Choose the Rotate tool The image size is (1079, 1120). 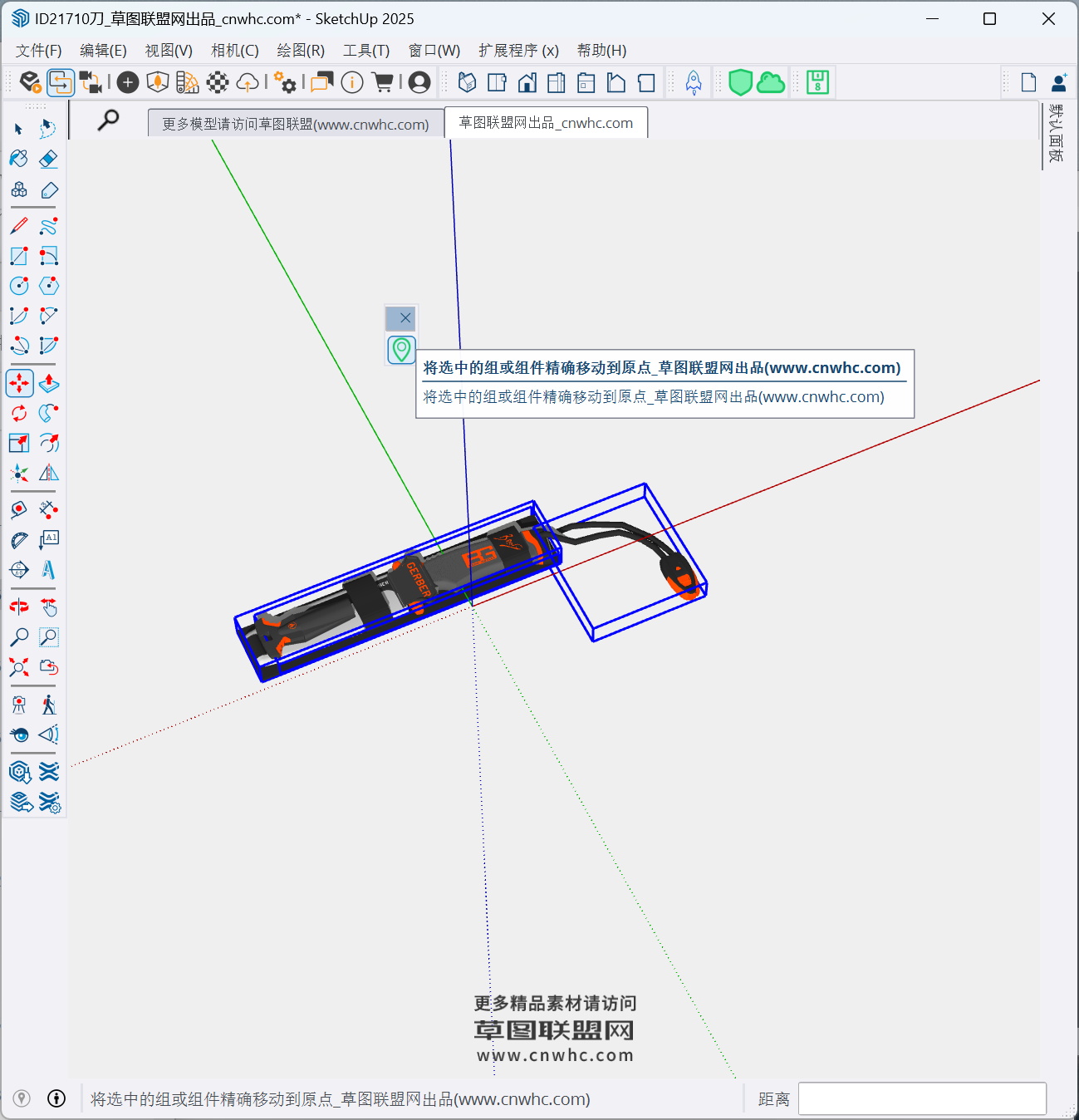pyautogui.click(x=19, y=413)
